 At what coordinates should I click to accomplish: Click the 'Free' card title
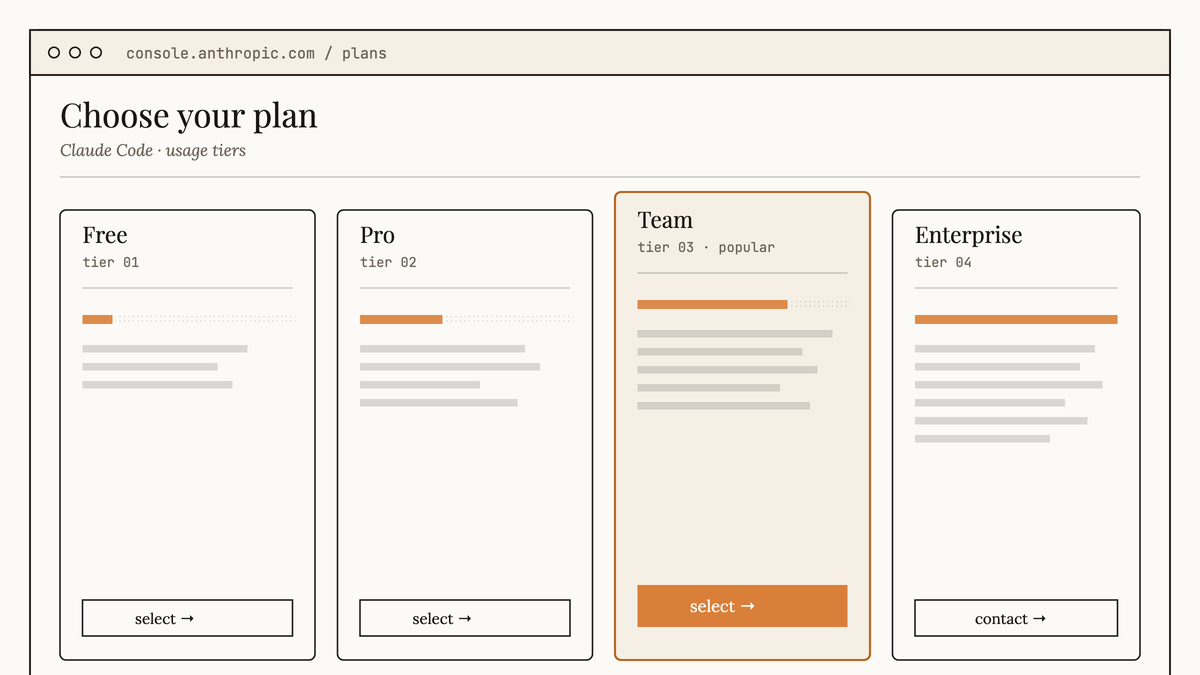(105, 235)
